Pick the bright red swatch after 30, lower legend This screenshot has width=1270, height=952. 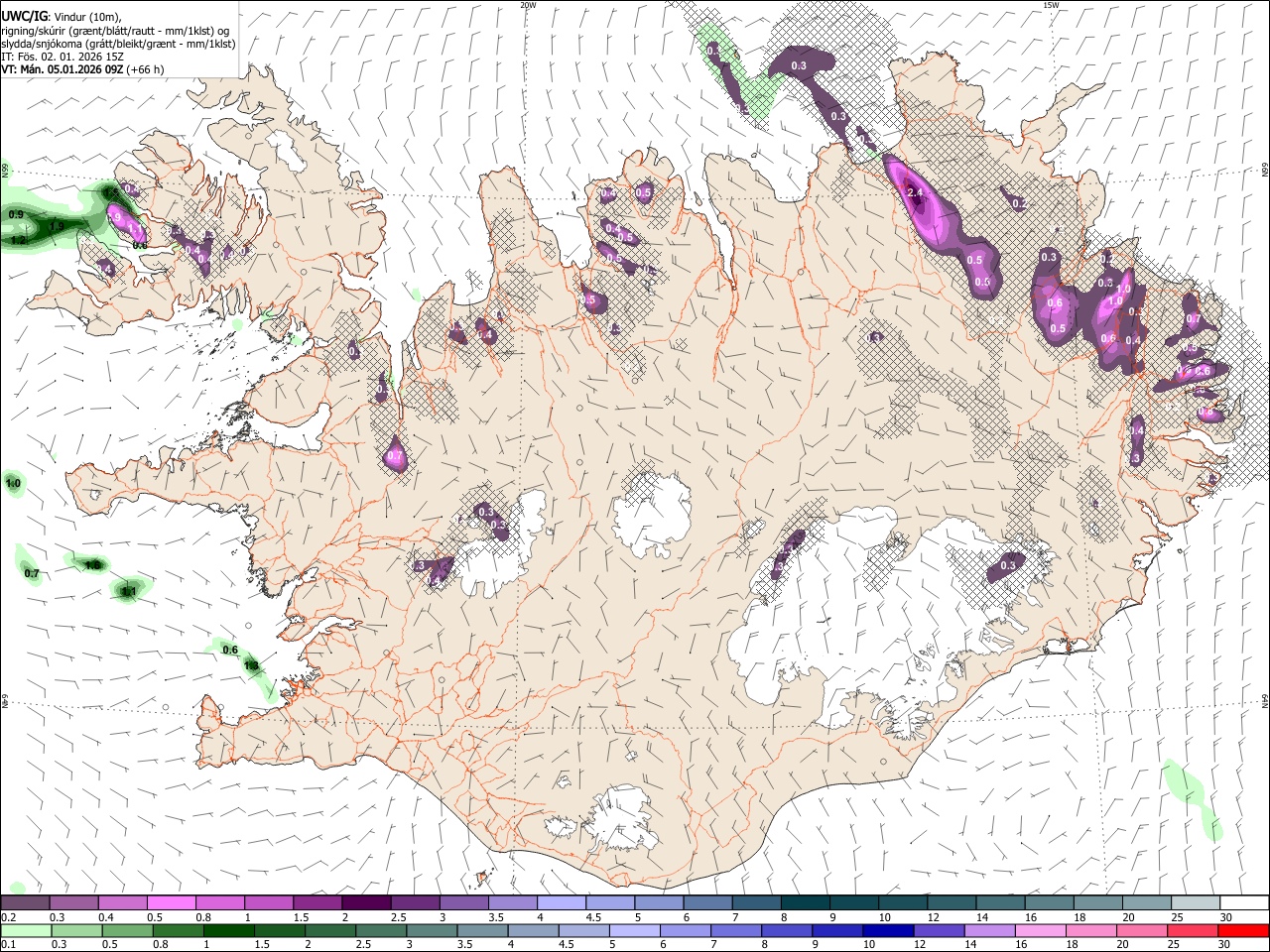(1243, 930)
